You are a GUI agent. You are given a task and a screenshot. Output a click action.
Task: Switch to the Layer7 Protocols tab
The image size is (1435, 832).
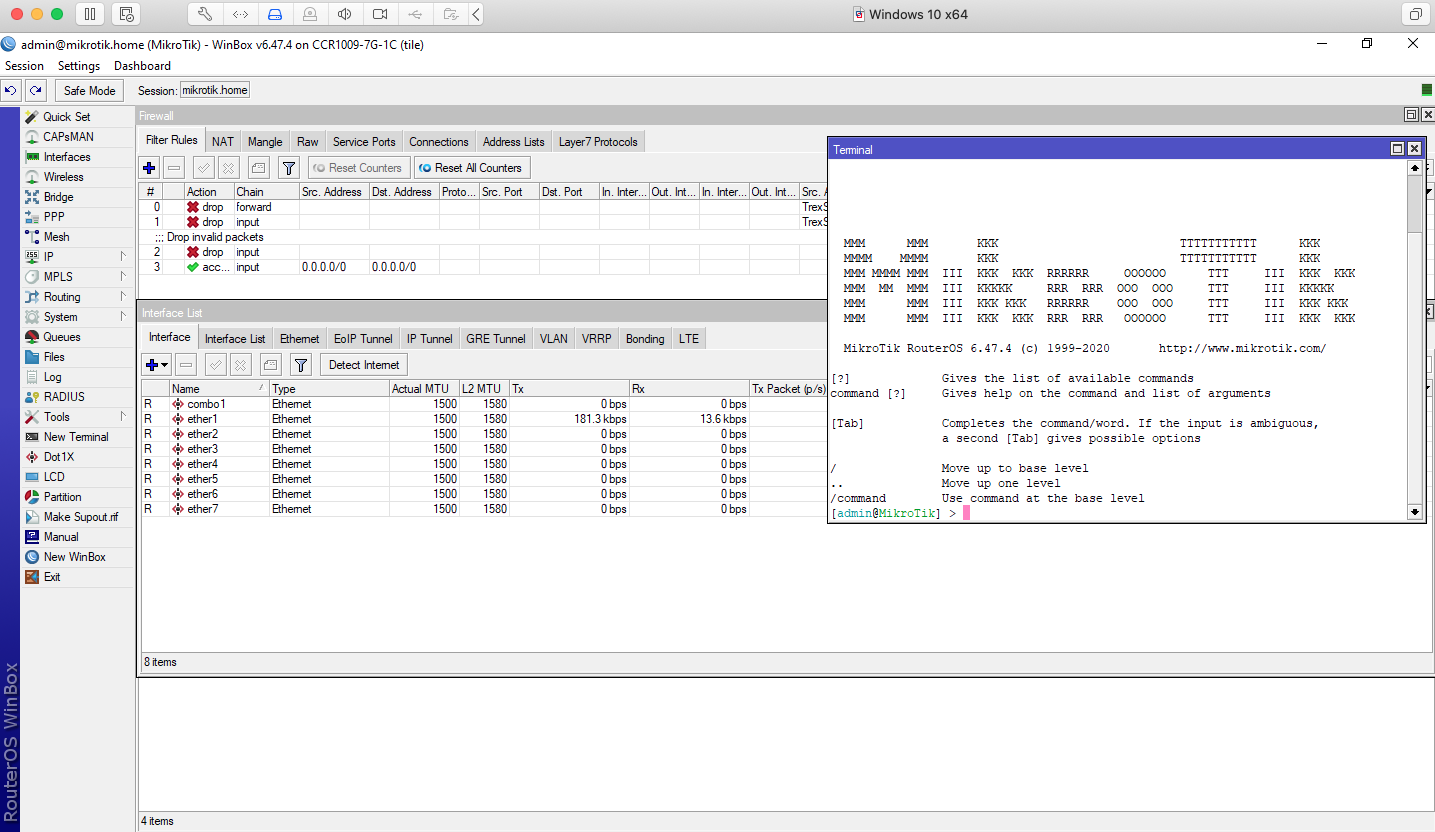[598, 142]
